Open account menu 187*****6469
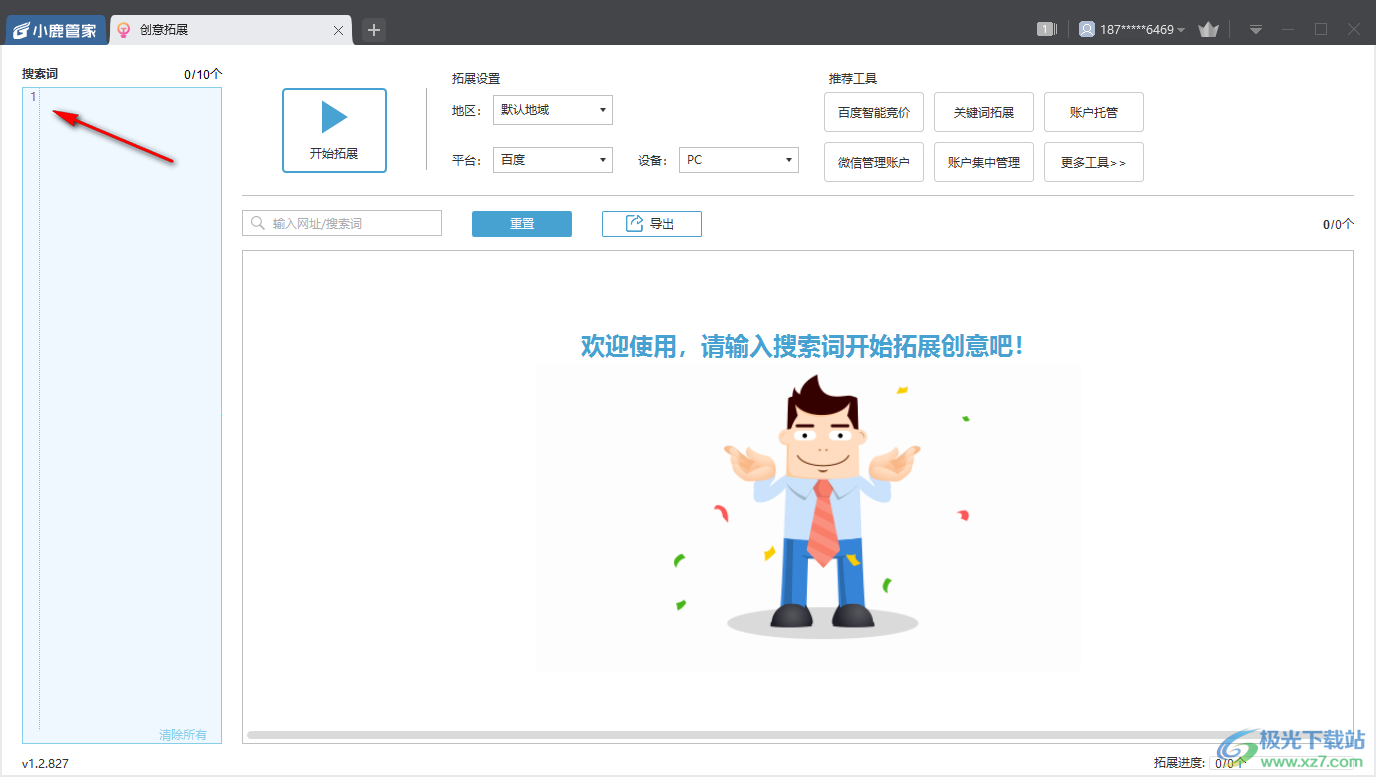Viewport: 1376px width, 778px height. click(1142, 30)
